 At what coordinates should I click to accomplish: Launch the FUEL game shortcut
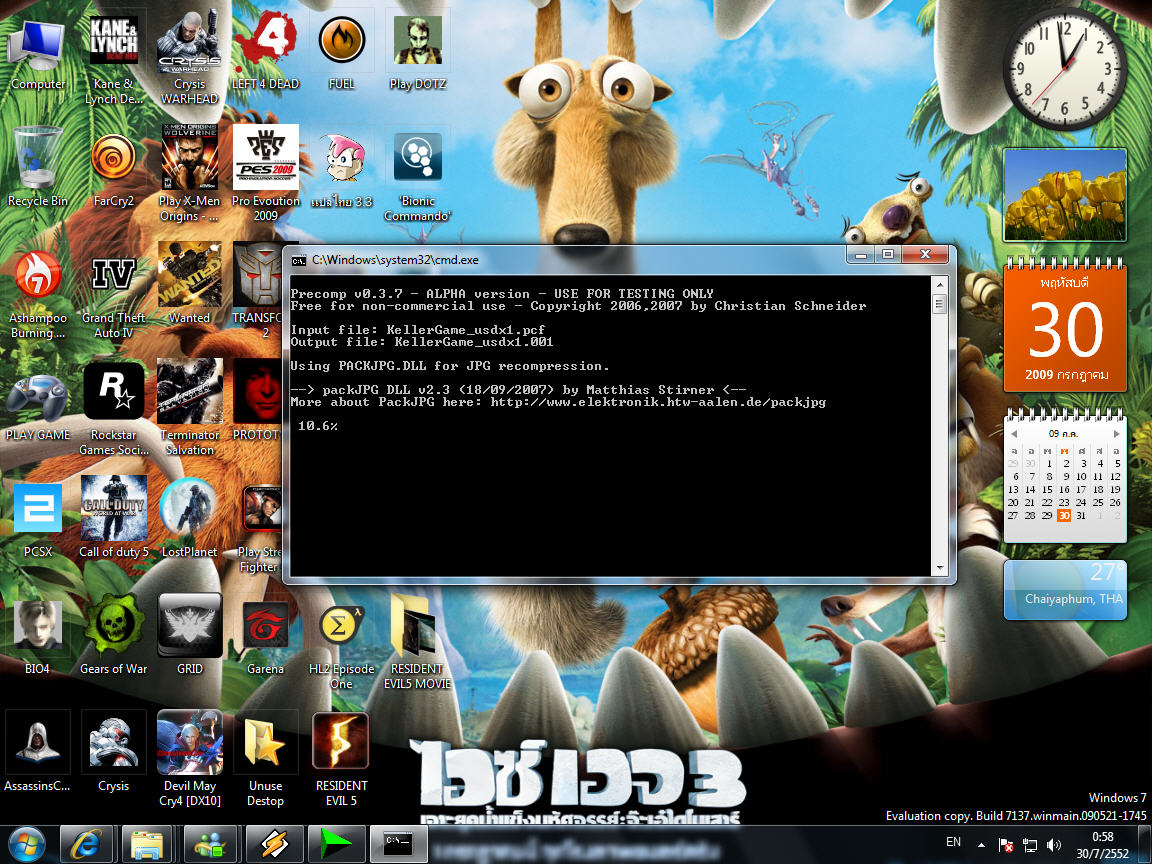tap(342, 51)
